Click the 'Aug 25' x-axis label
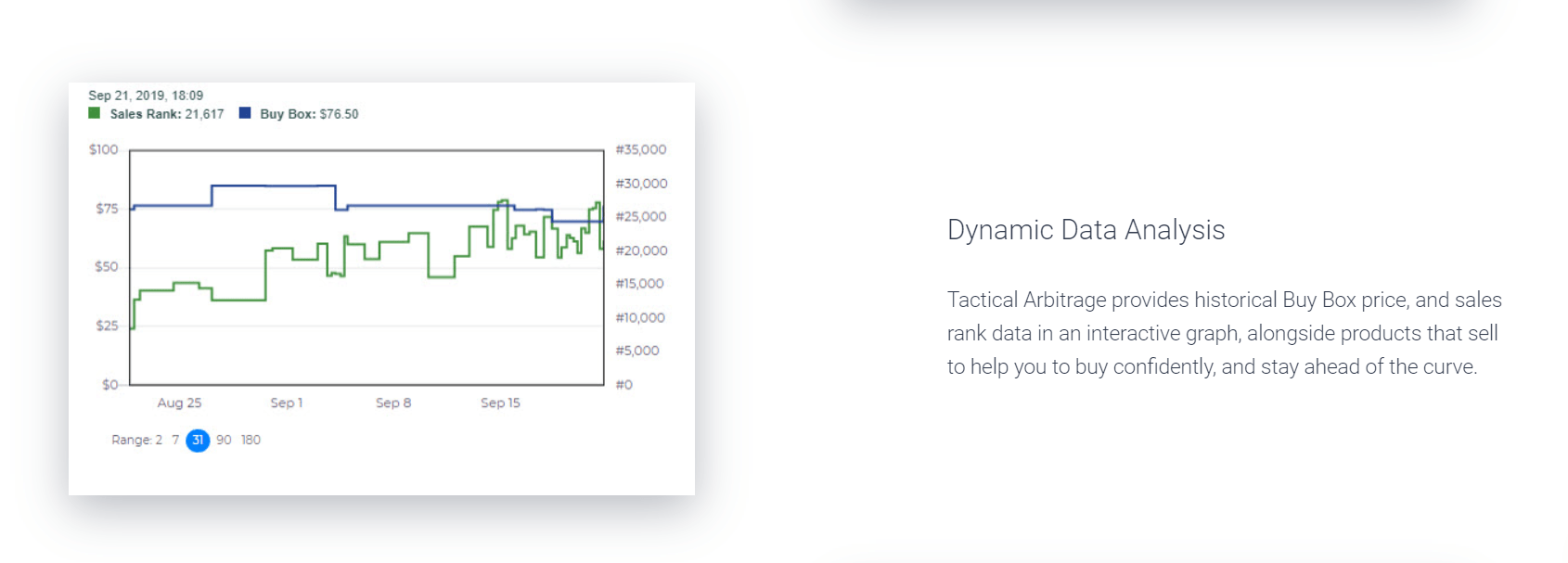Screen dimensions: 1568x563 tap(179, 403)
